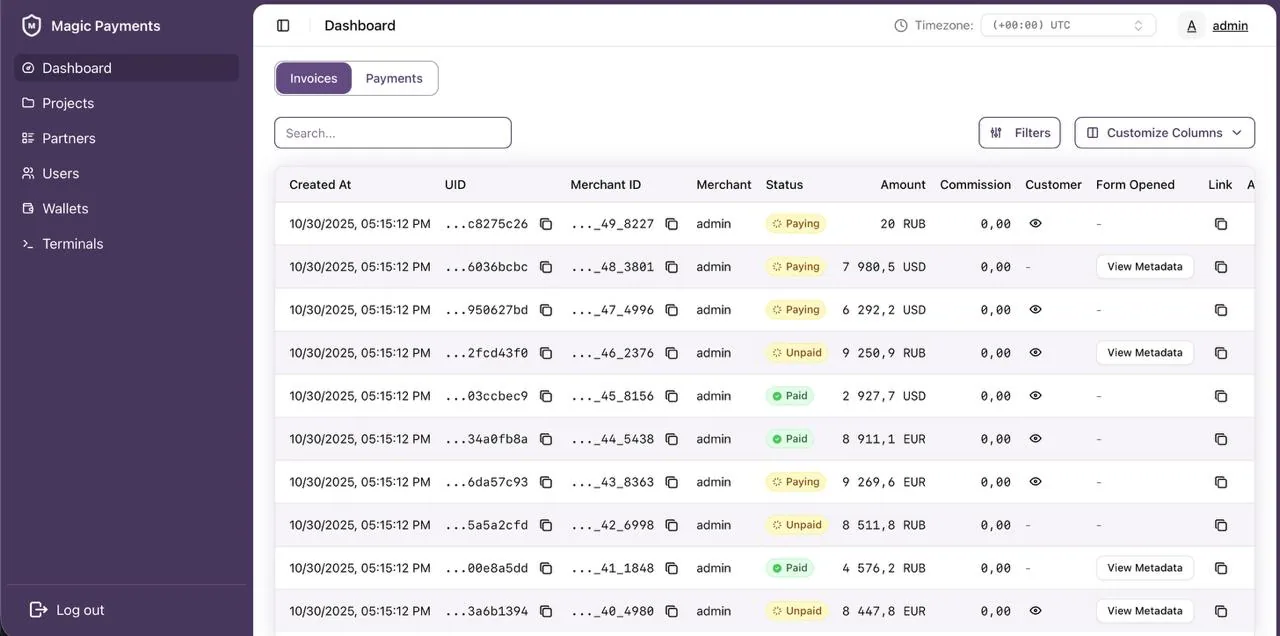Copy UID ending 6036bcbc
This screenshot has height=636, width=1280.
point(546,267)
